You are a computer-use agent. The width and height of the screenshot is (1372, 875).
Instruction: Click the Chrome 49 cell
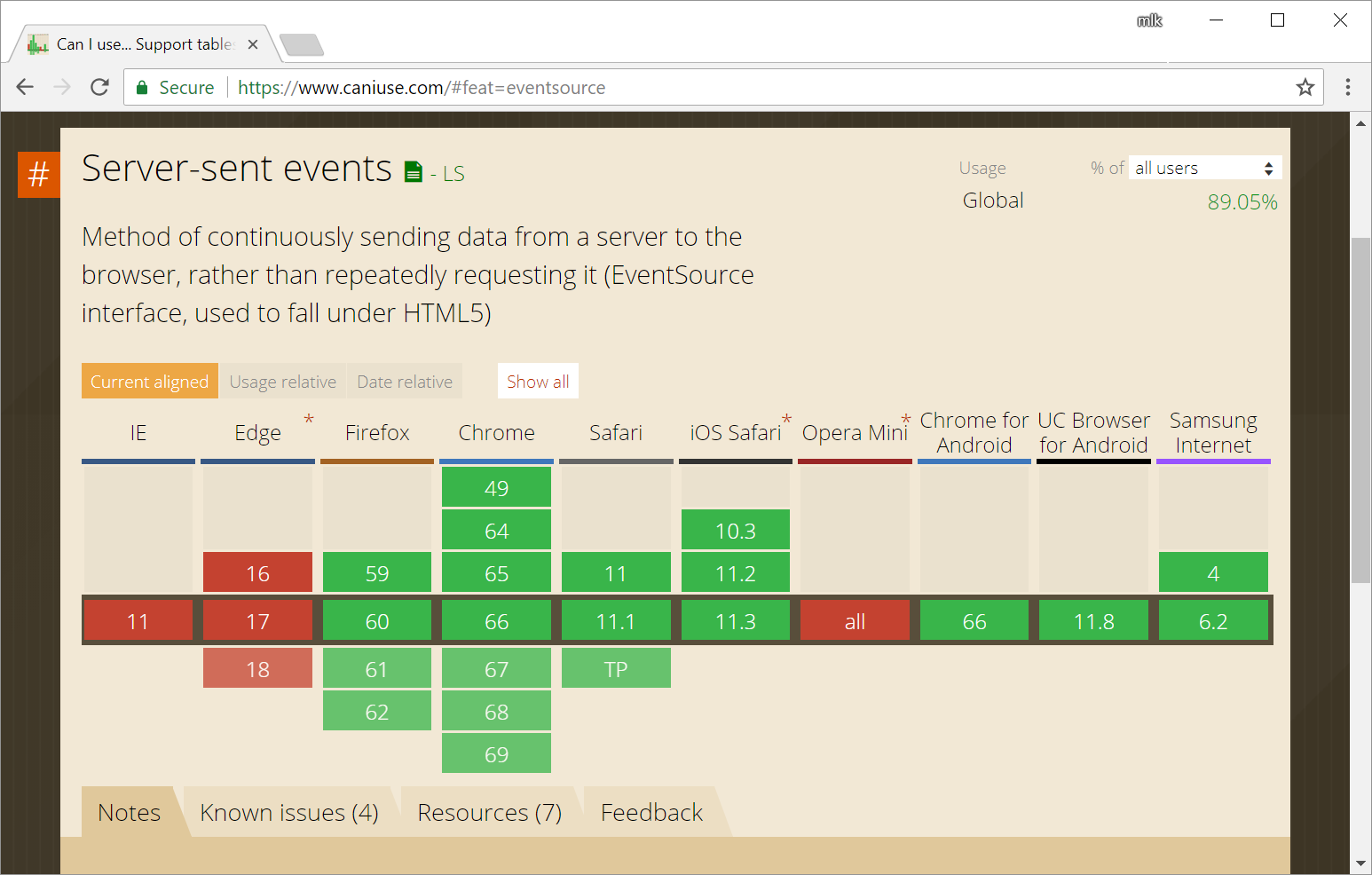pos(496,487)
